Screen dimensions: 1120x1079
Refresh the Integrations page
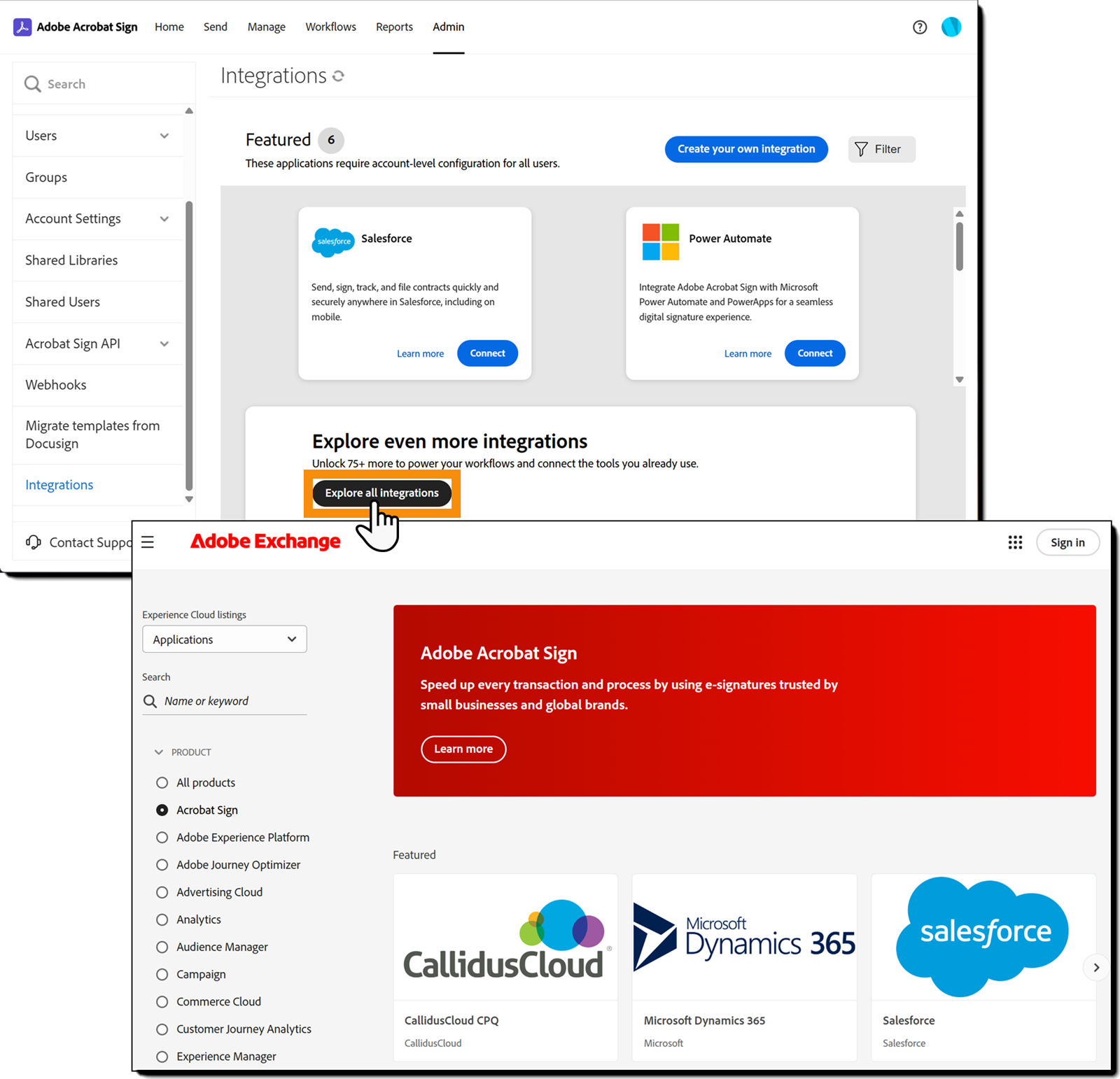tap(339, 76)
